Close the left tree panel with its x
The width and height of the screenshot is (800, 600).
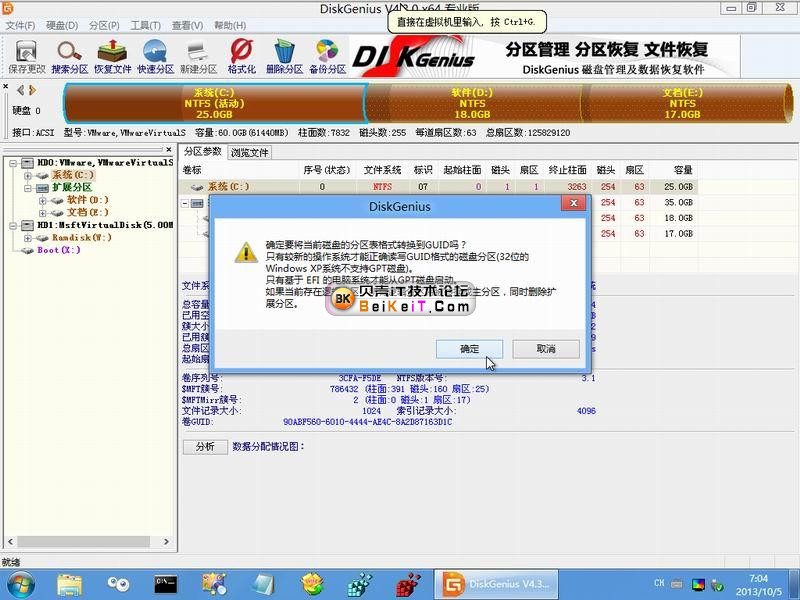point(169,149)
